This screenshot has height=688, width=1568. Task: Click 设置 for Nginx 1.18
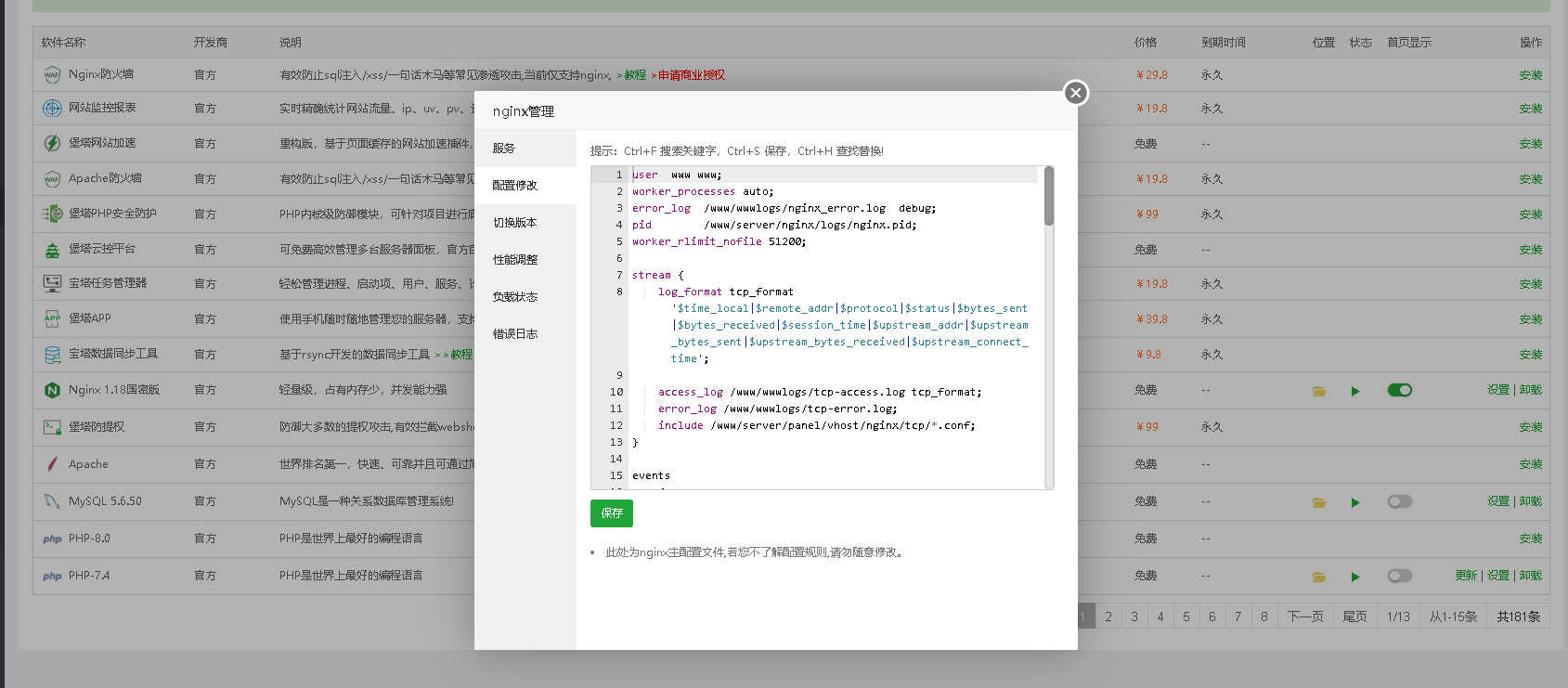click(x=1498, y=390)
